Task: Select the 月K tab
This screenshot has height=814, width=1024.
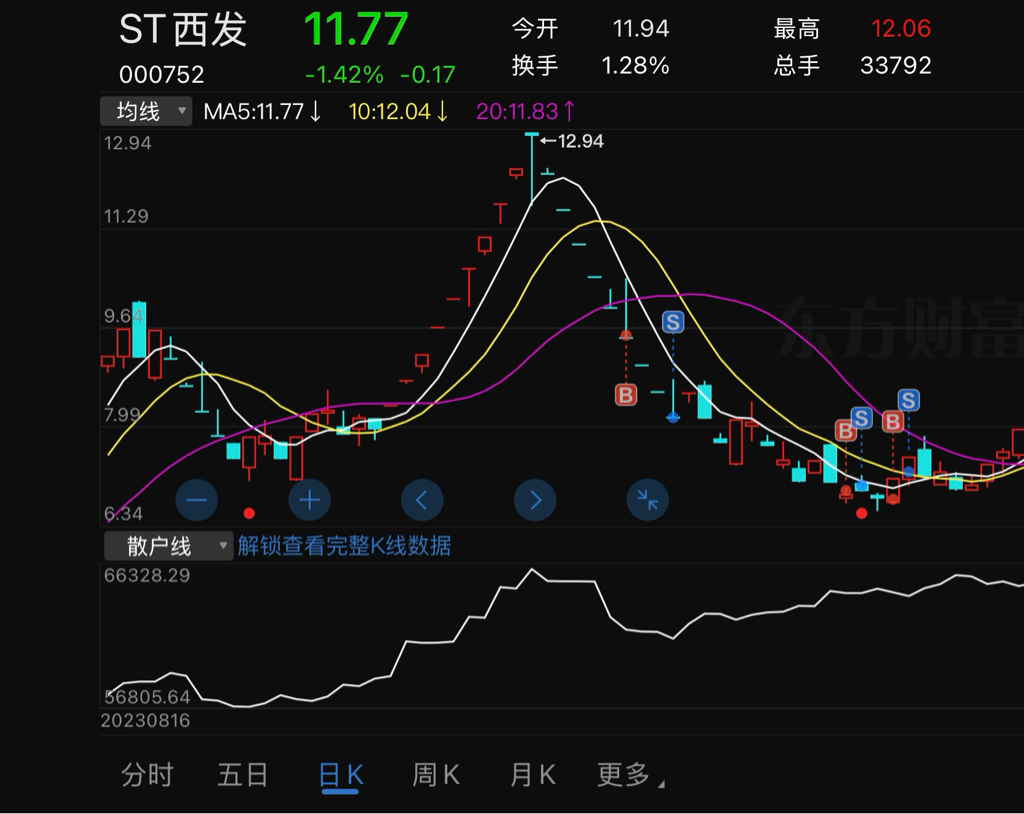Action: pyautogui.click(x=532, y=775)
